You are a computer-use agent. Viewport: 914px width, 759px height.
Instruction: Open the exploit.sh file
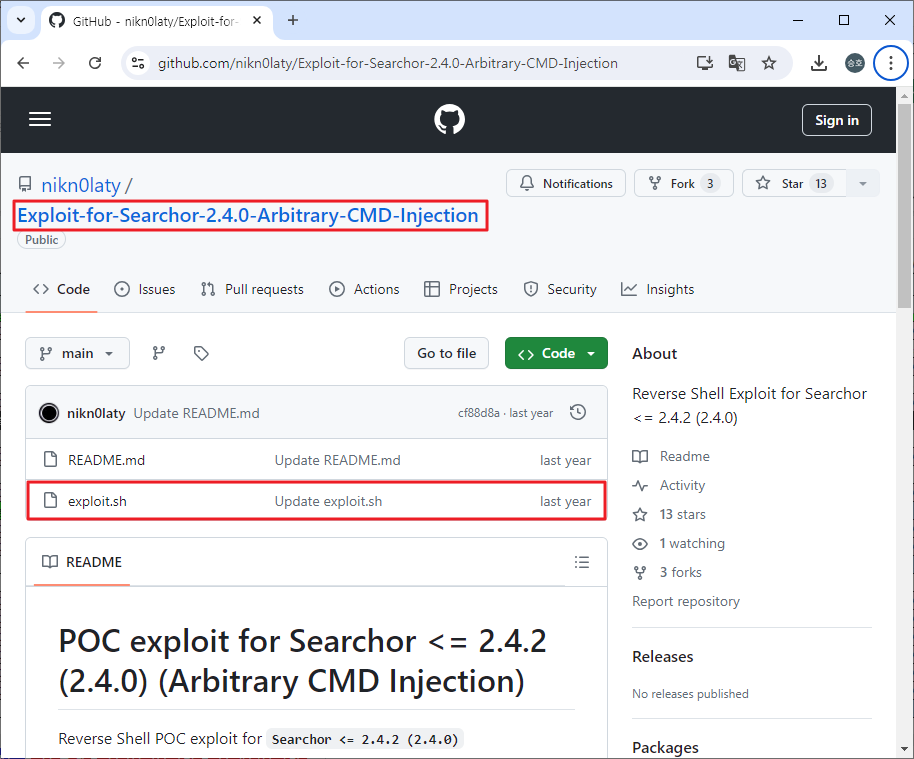point(97,501)
